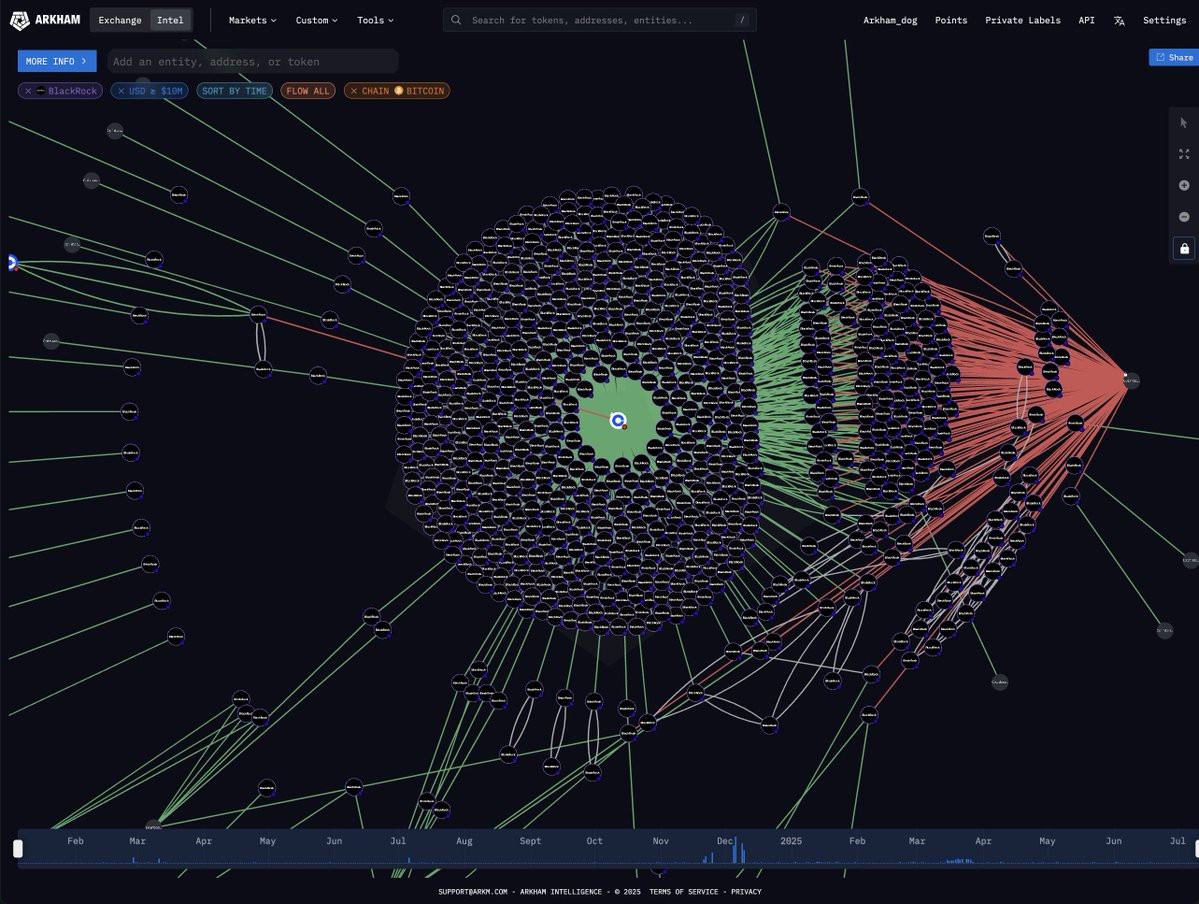1199x904 pixels.
Task: Open the Tools dropdown
Action: point(375,20)
